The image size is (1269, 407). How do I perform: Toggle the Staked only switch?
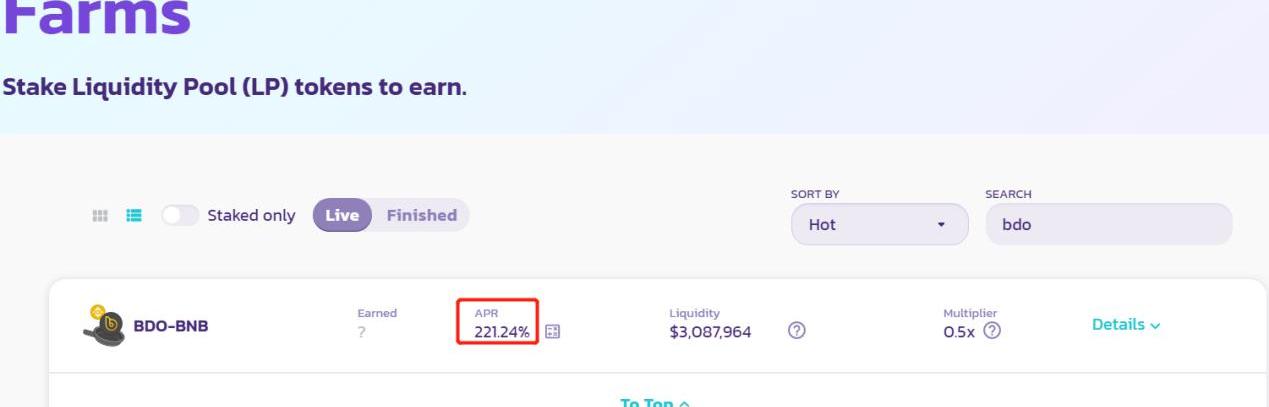click(x=180, y=215)
